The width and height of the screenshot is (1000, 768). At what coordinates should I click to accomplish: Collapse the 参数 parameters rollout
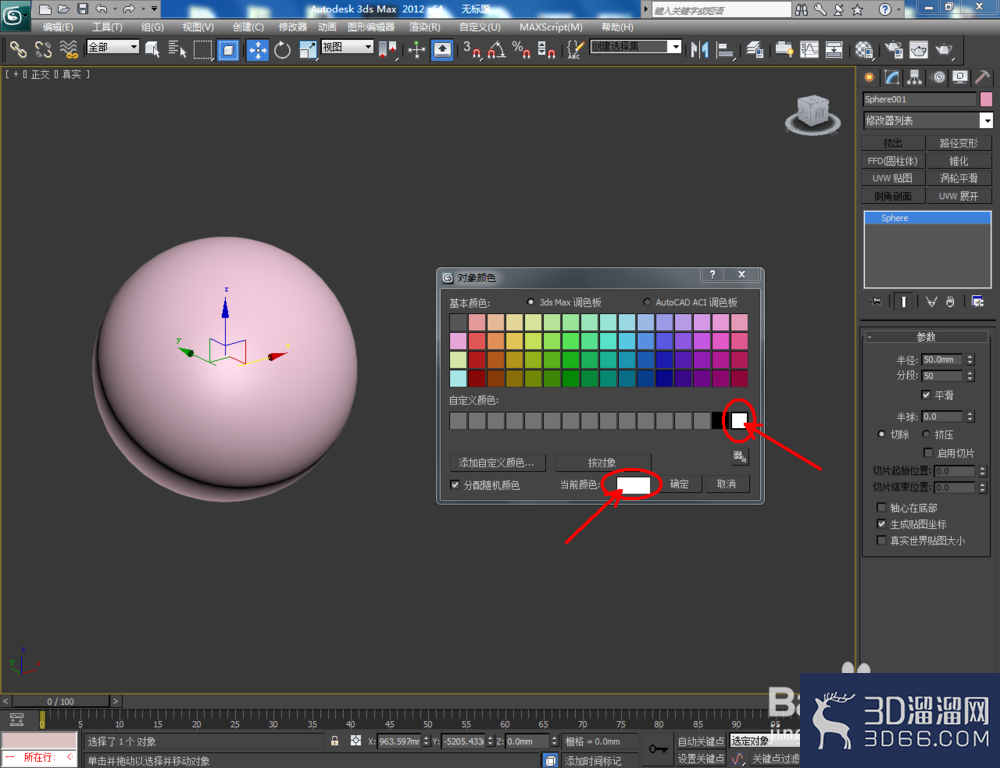point(926,337)
